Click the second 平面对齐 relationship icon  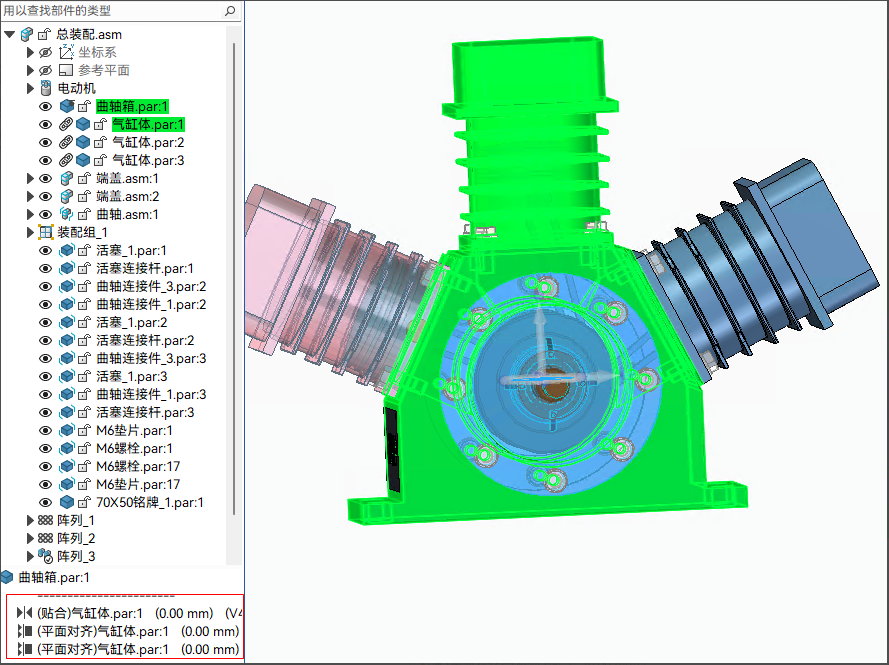tap(24, 649)
